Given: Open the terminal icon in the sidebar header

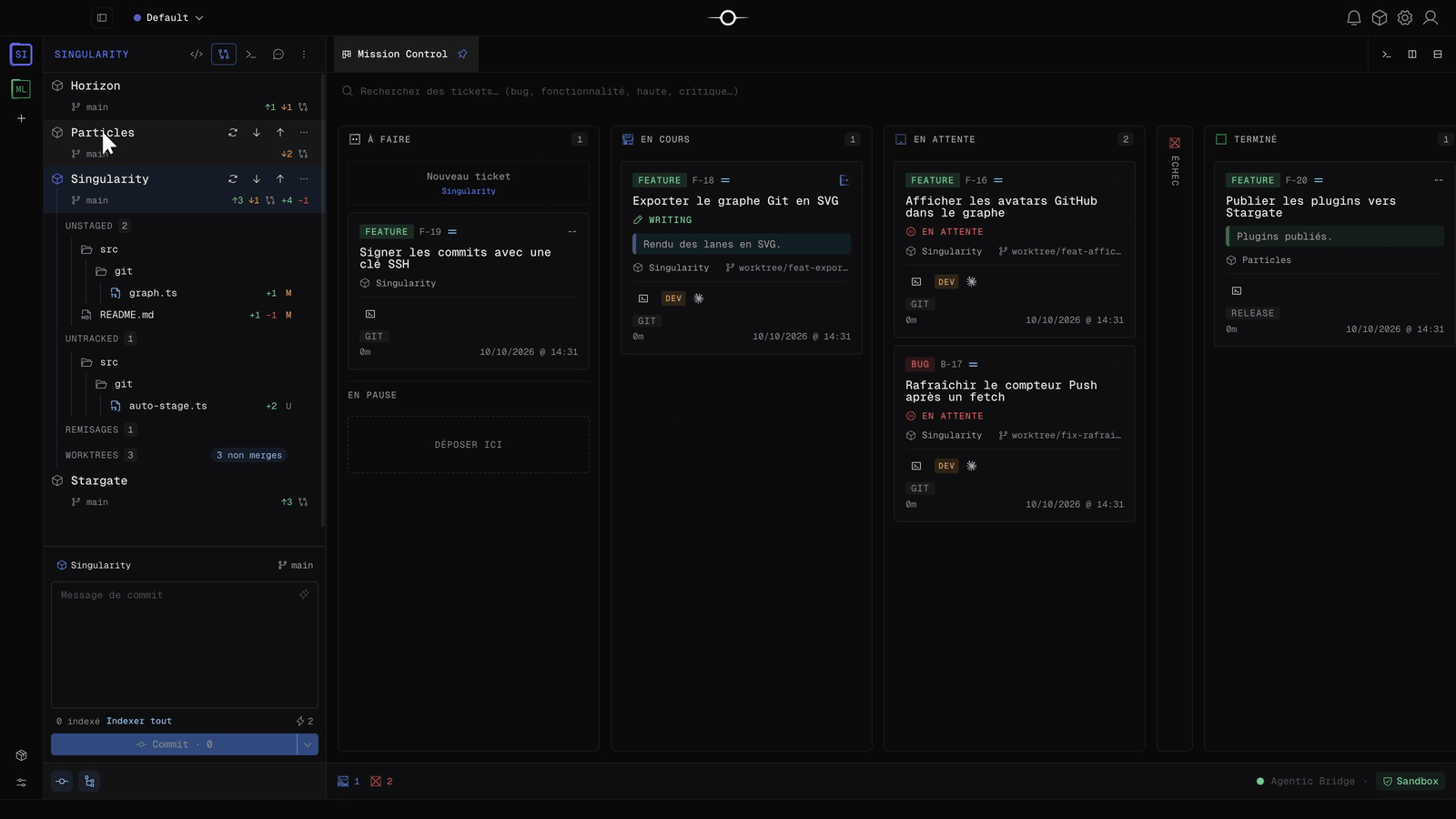Looking at the screenshot, I should 251,55.
